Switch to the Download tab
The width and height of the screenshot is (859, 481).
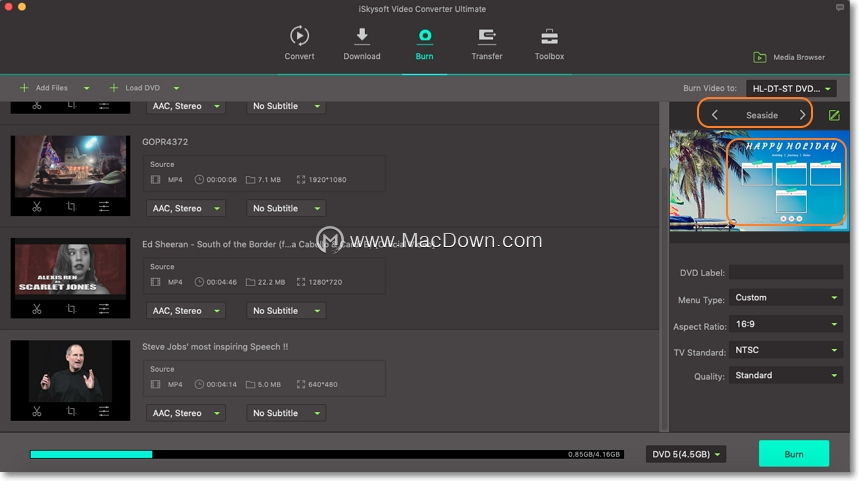pyautogui.click(x=362, y=43)
